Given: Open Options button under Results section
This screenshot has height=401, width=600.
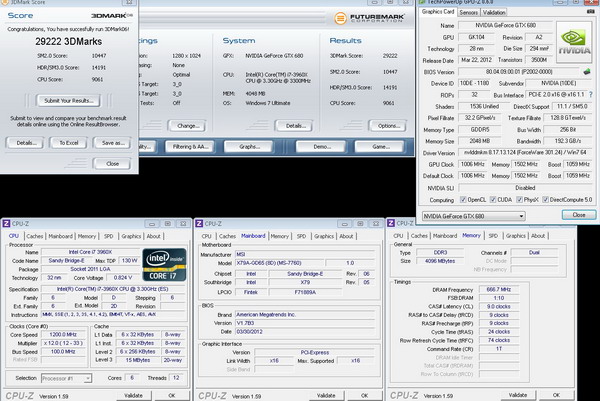Looking at the screenshot, I should (388, 126).
